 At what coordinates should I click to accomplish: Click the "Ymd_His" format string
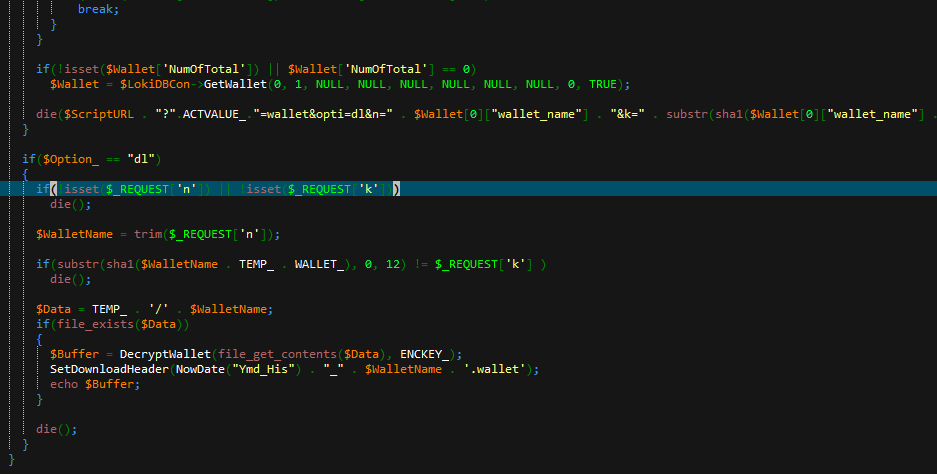(x=263, y=369)
